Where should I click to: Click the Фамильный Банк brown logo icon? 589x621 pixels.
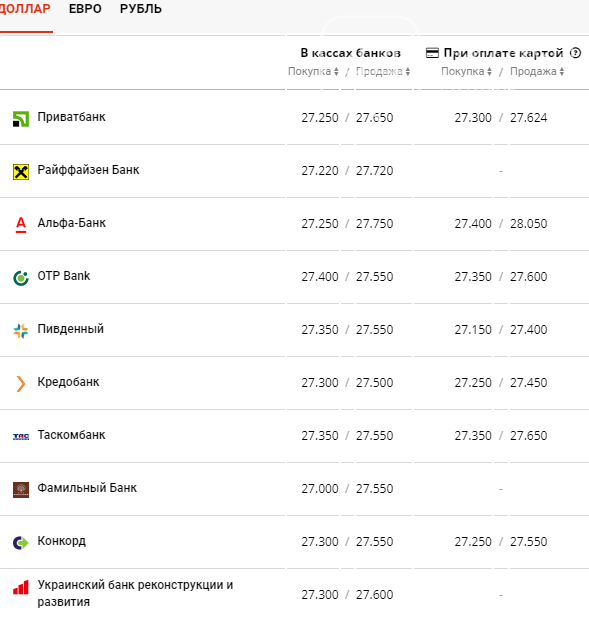pyautogui.click(x=21, y=490)
